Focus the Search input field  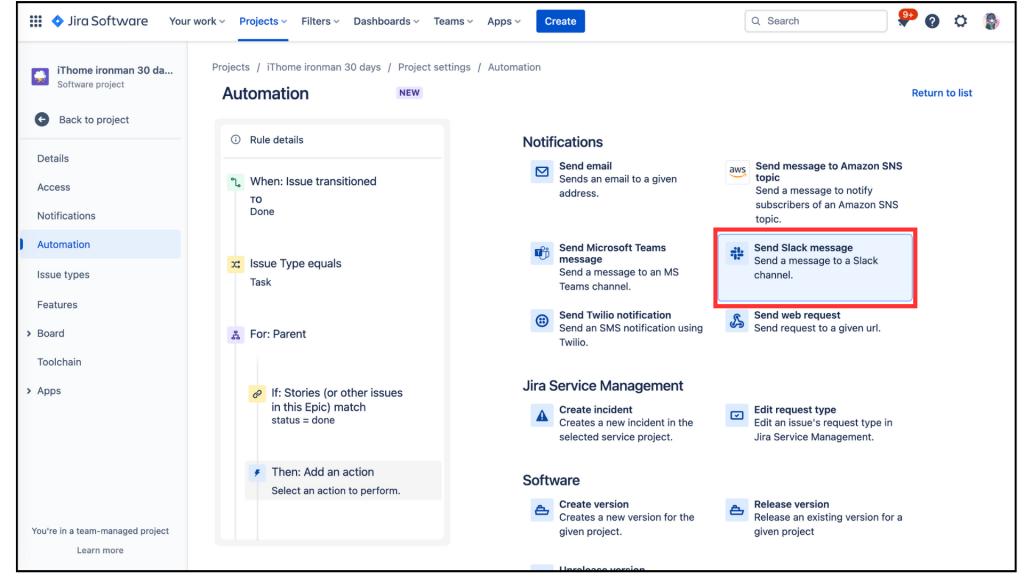pyautogui.click(x=816, y=21)
